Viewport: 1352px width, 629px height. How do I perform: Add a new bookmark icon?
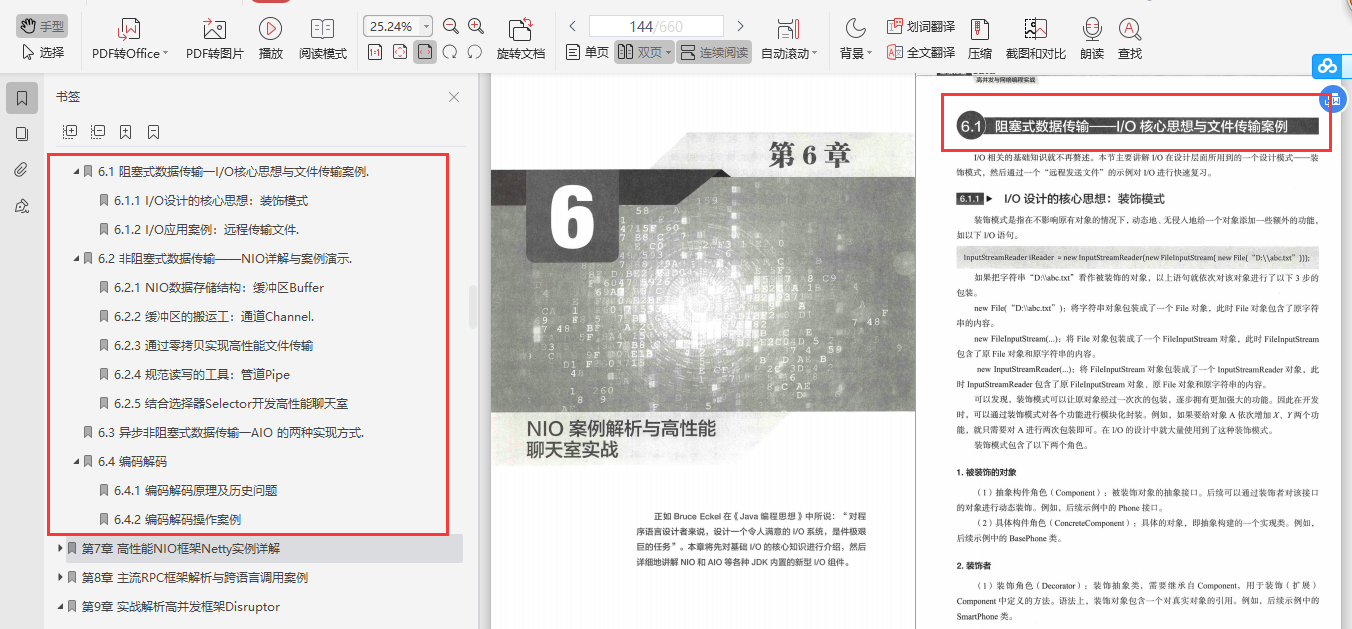click(126, 131)
